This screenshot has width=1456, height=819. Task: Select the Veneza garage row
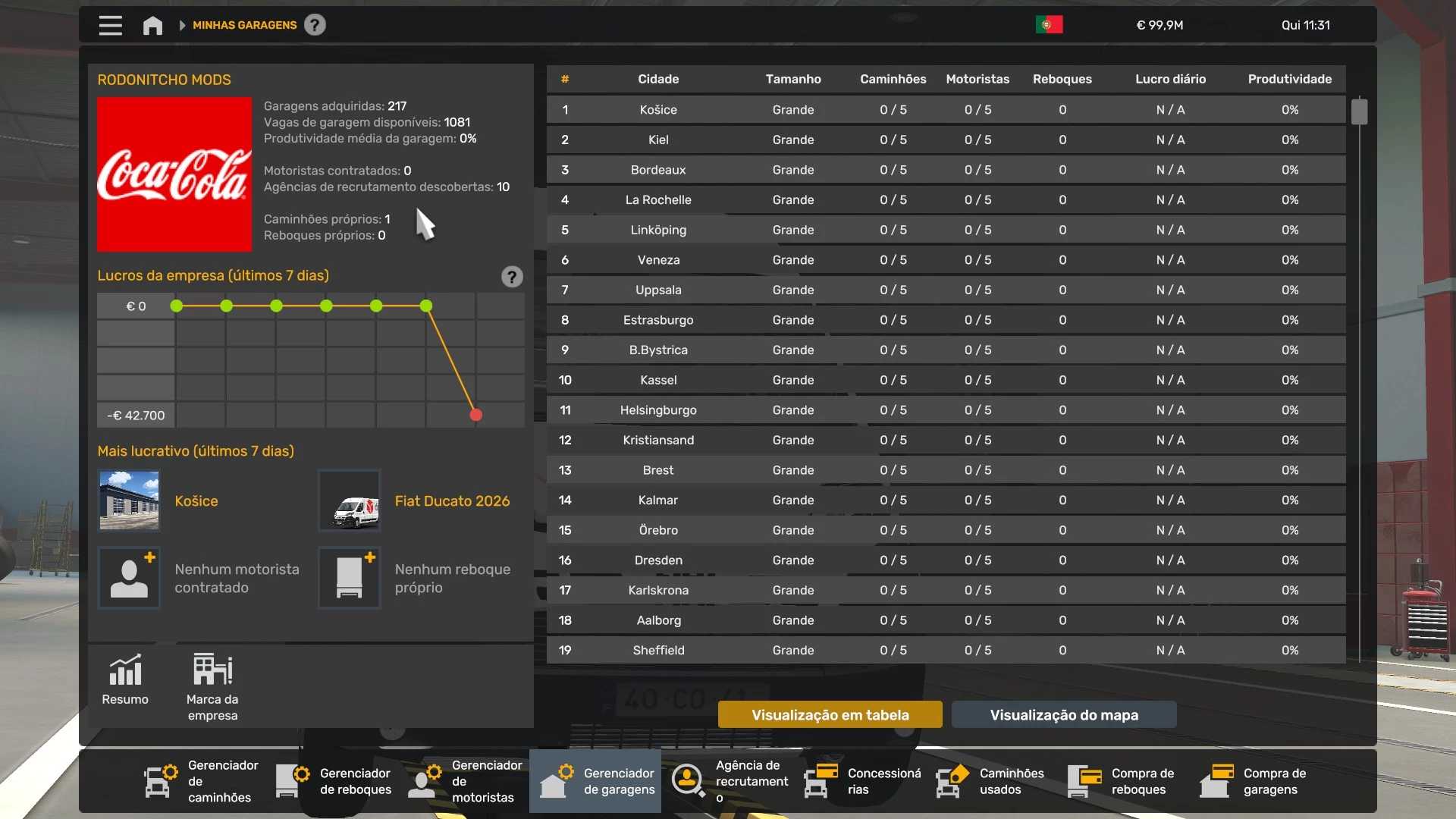(946, 260)
